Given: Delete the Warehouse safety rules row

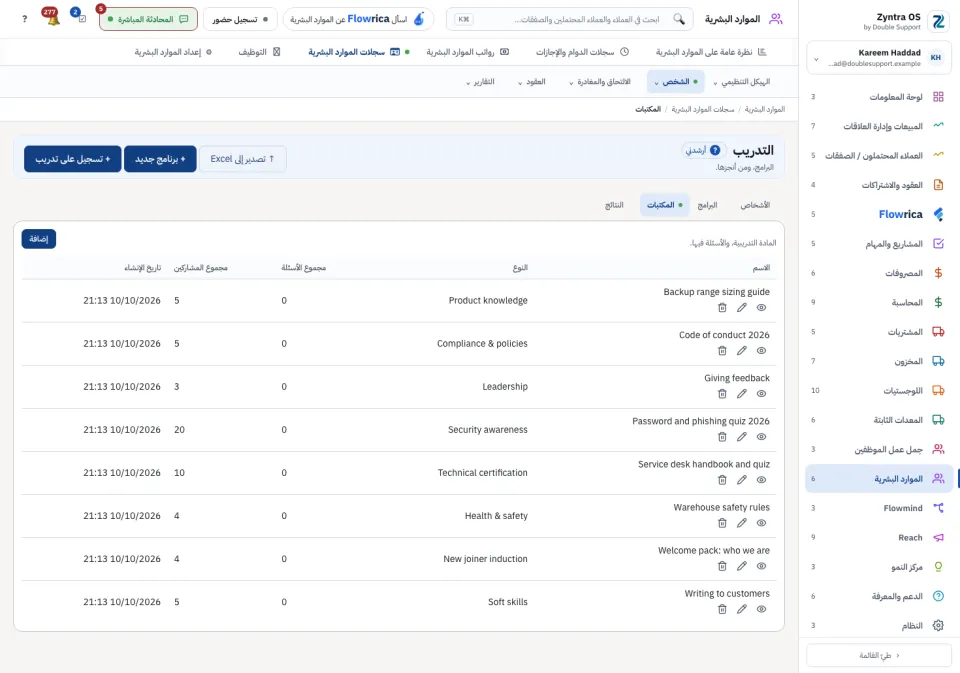Looking at the screenshot, I should (722, 523).
